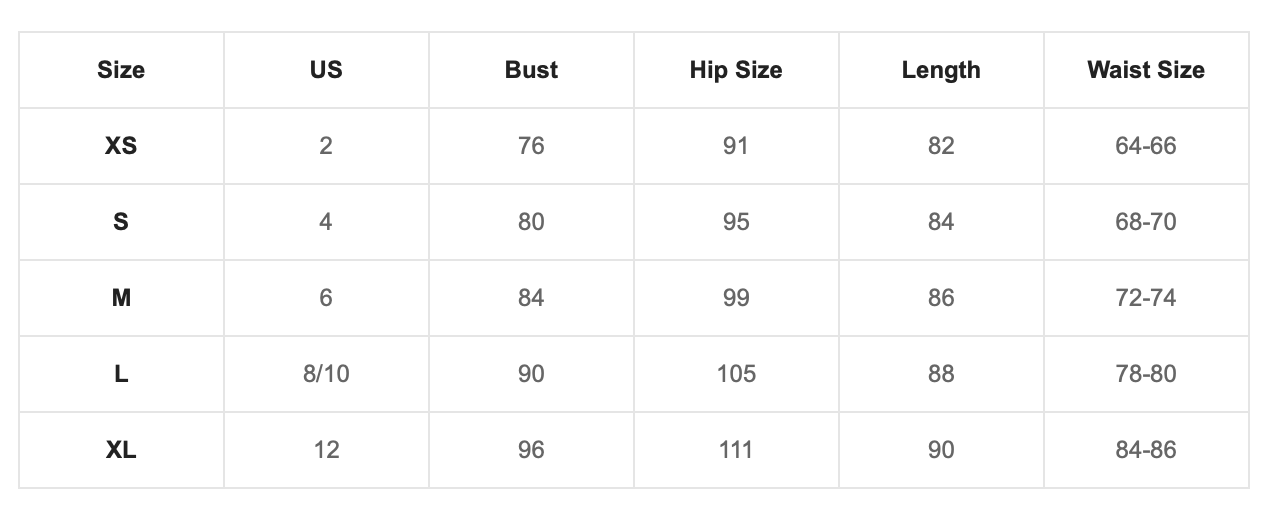Click the US size 12 cell
The width and height of the screenshot is (1276, 516).
(x=326, y=450)
